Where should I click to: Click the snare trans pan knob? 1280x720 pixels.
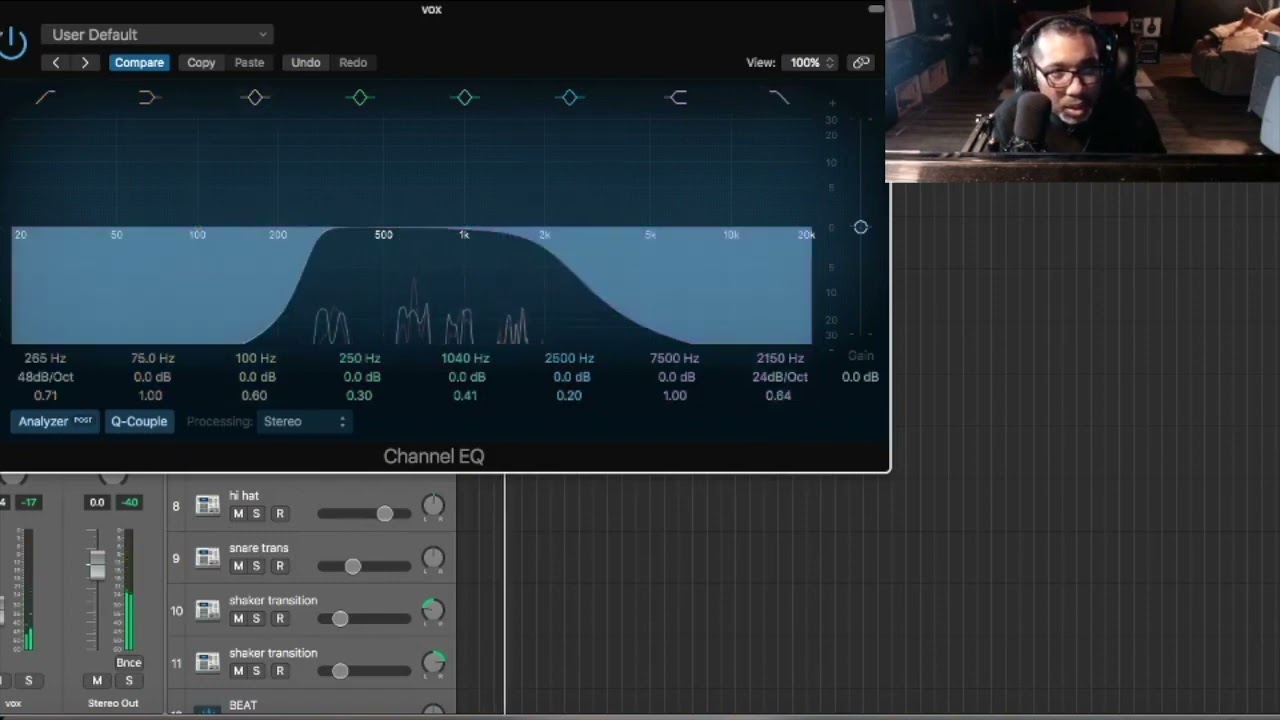(x=433, y=558)
